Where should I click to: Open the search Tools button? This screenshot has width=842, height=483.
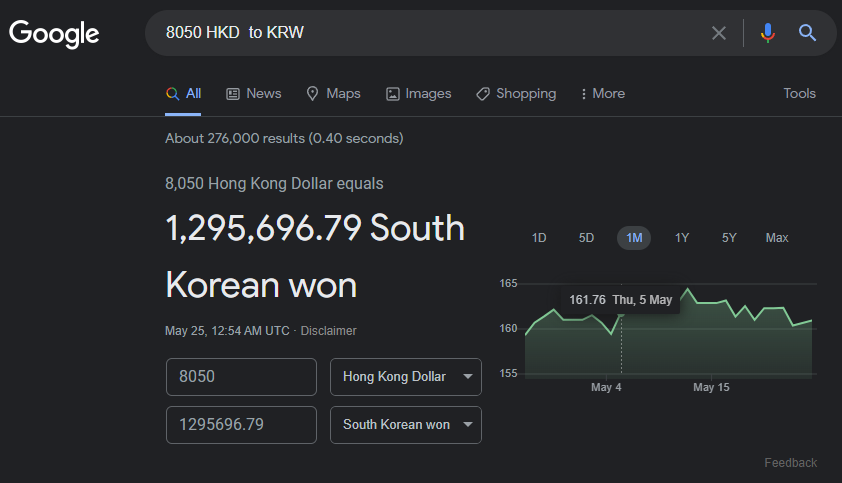799,93
